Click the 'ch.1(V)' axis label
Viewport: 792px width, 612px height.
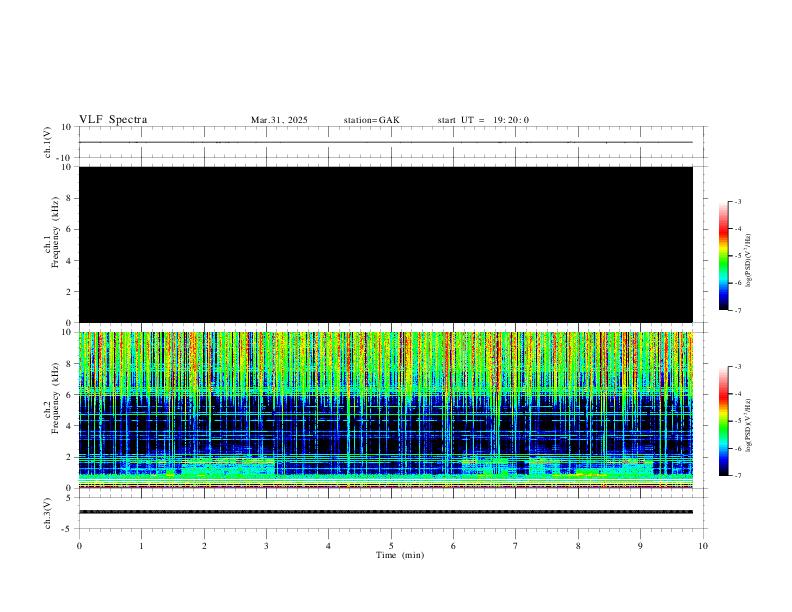tap(48, 142)
